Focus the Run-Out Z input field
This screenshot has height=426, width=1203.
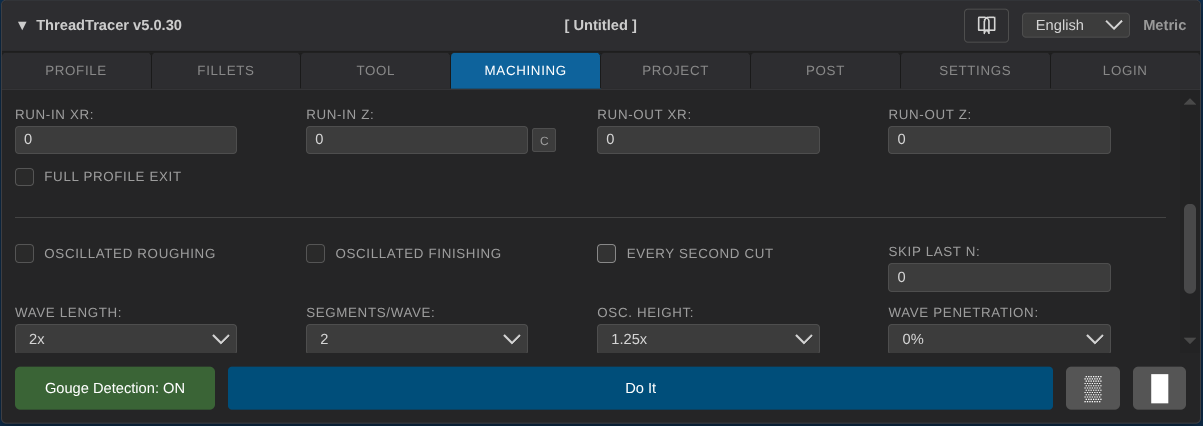click(x=999, y=140)
